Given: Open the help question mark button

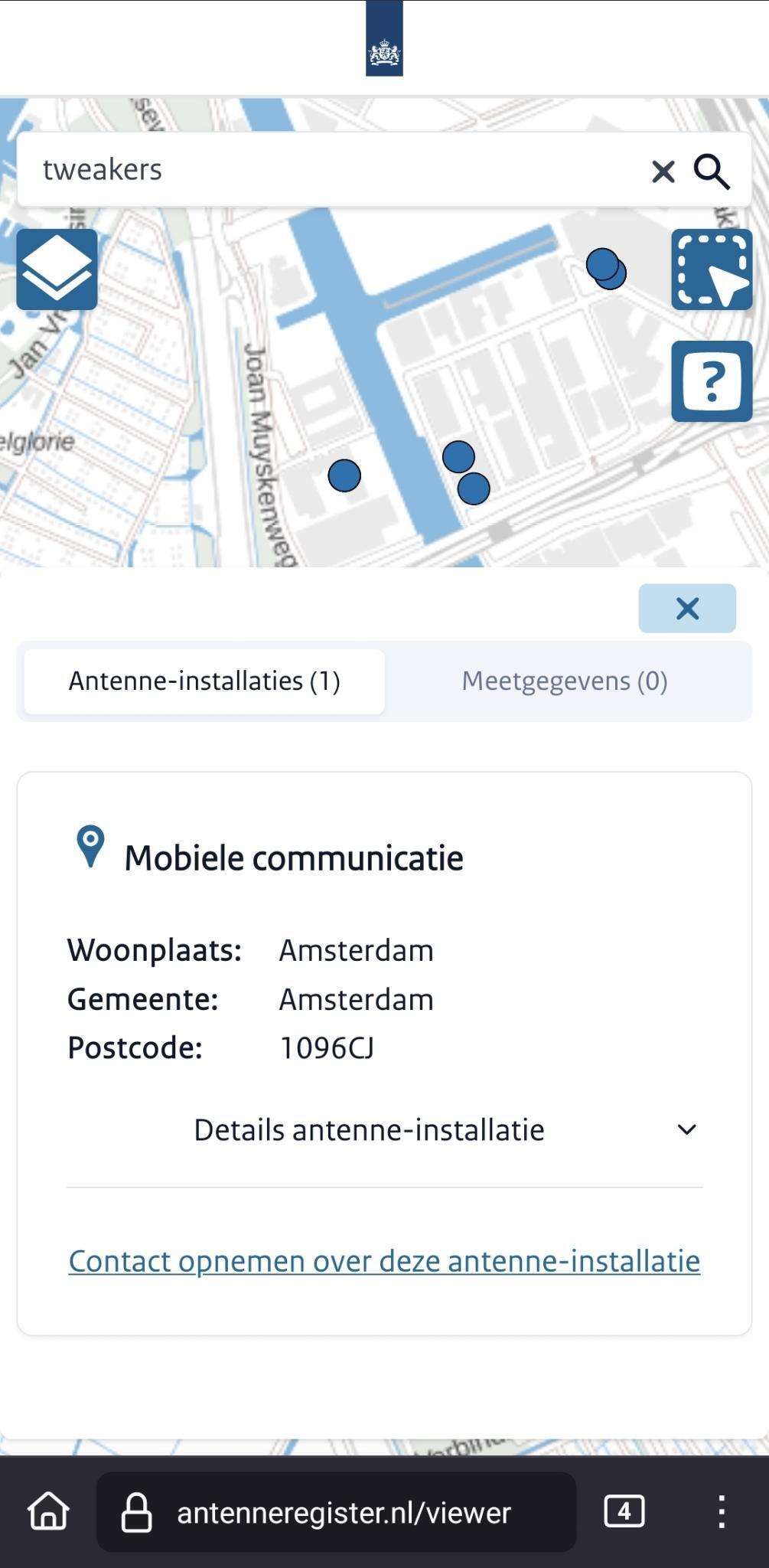Looking at the screenshot, I should tap(712, 381).
